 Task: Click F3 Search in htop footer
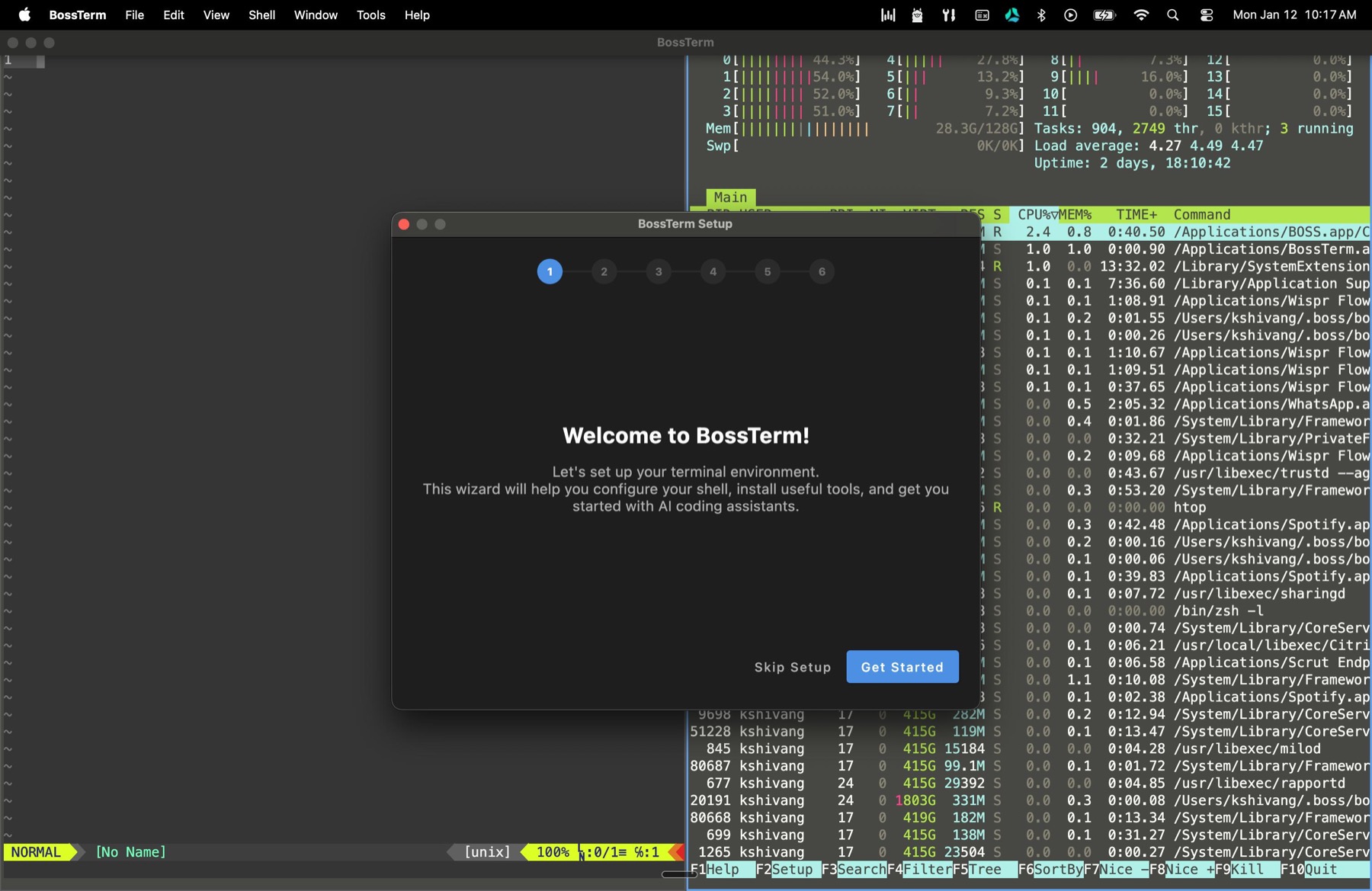click(854, 870)
